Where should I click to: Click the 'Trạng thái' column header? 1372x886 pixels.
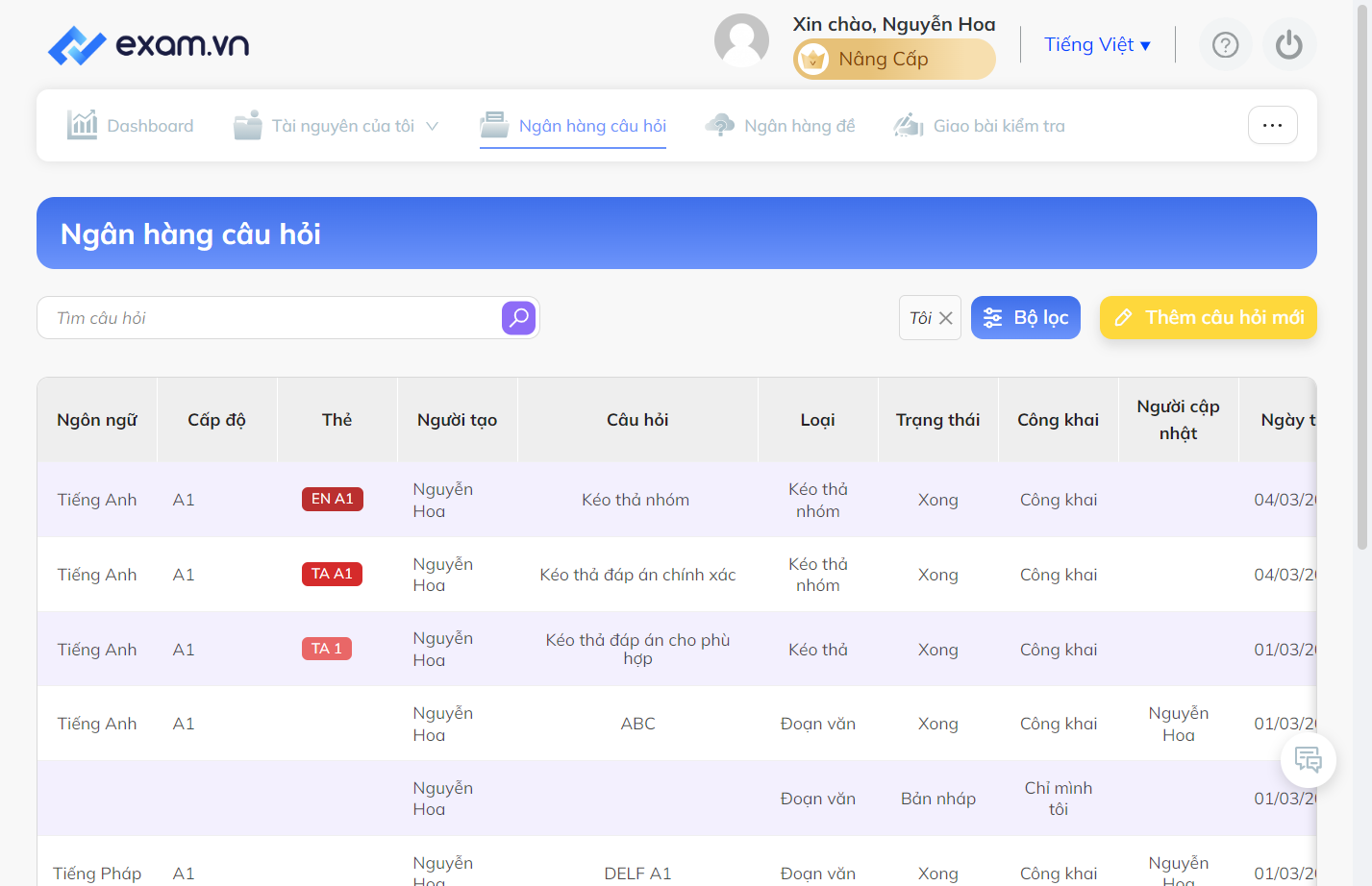click(938, 420)
